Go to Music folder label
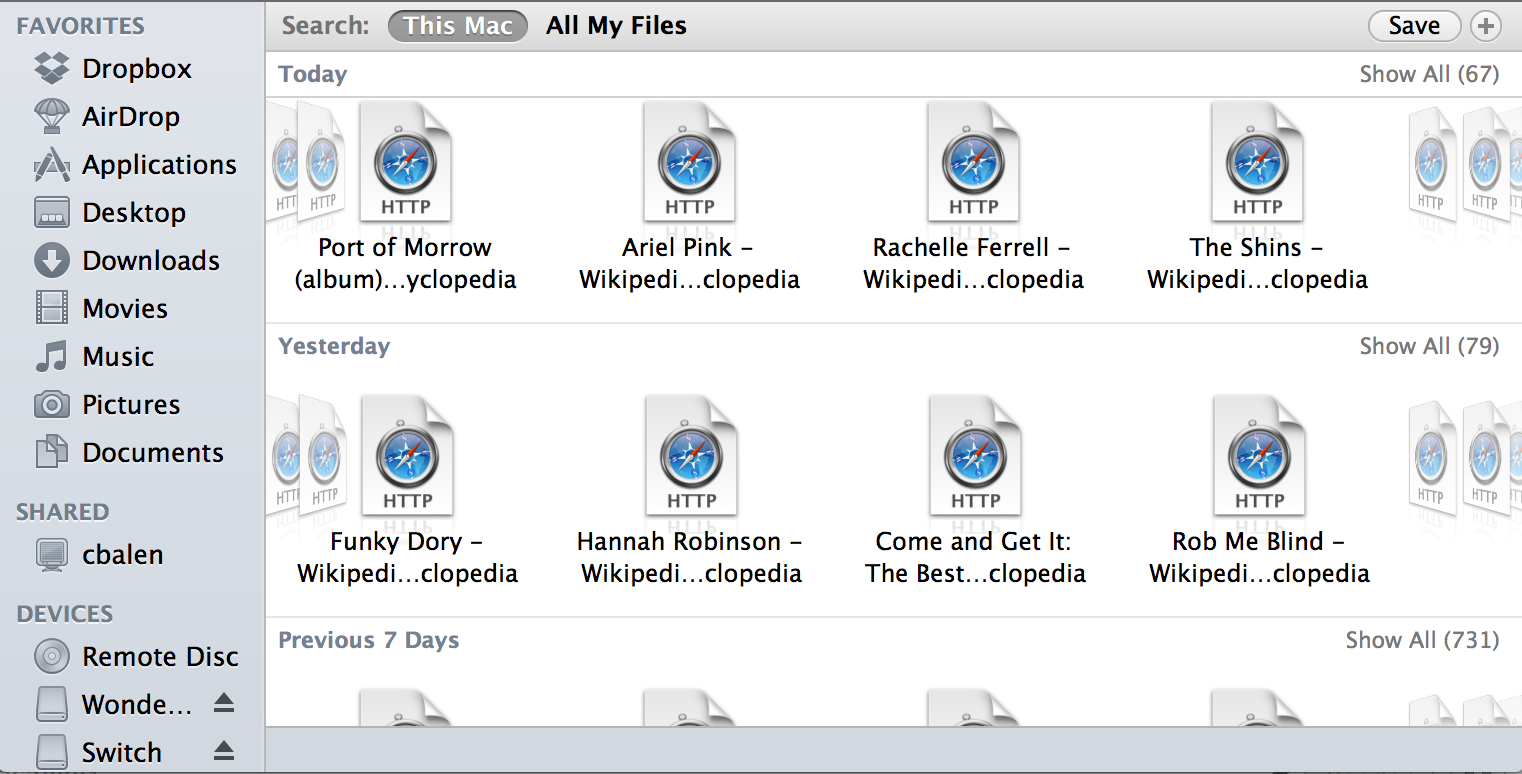1522x774 pixels. point(118,357)
